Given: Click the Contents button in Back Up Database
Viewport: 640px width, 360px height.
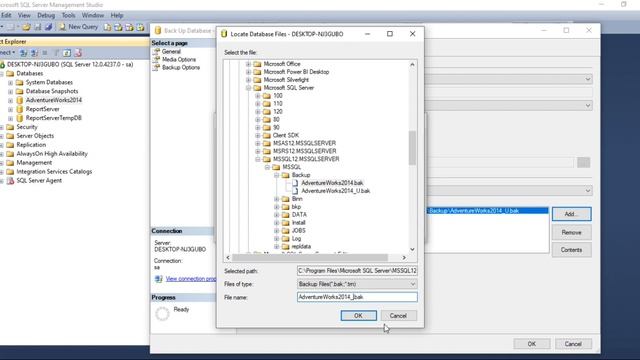Looking at the screenshot, I should (571, 250).
